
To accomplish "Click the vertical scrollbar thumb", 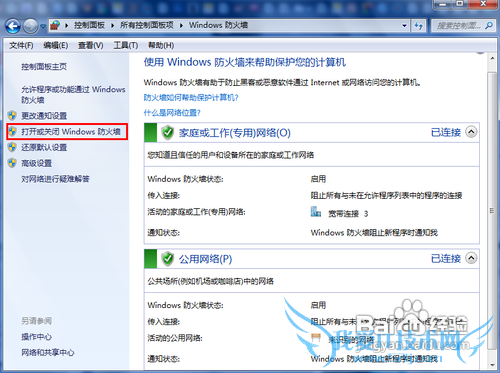I will [x=492, y=210].
